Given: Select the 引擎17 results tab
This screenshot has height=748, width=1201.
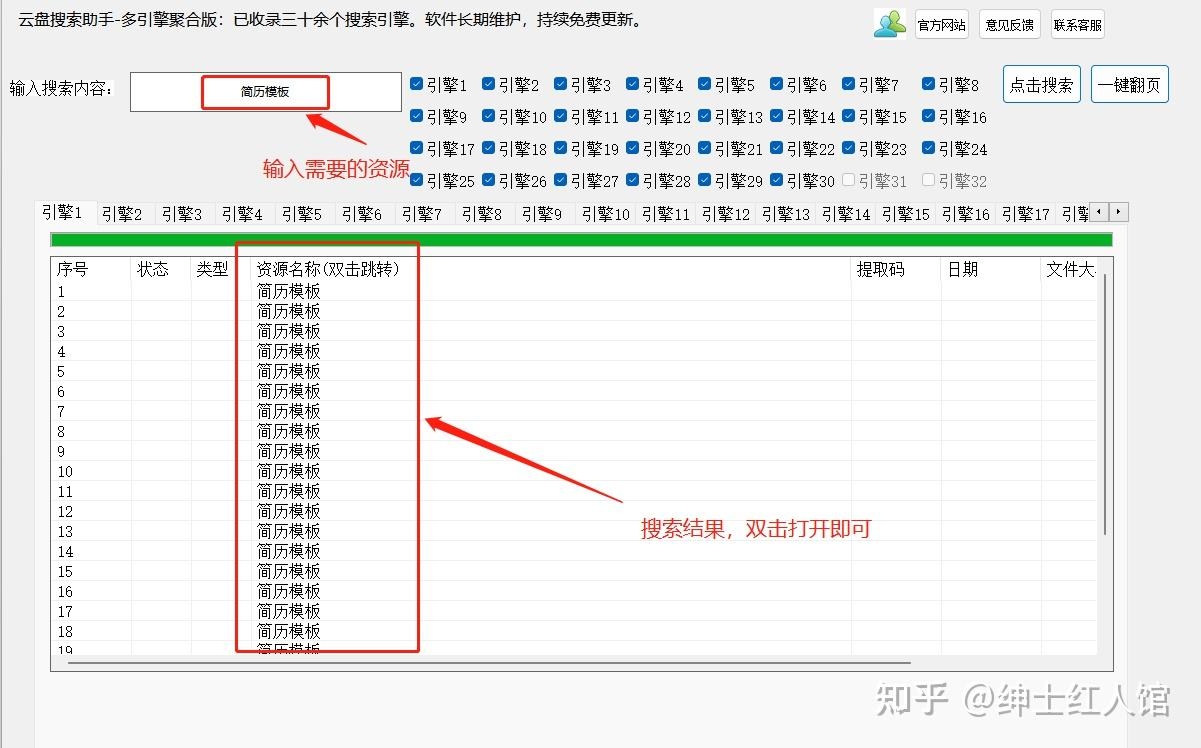Looking at the screenshot, I should point(1024,213).
